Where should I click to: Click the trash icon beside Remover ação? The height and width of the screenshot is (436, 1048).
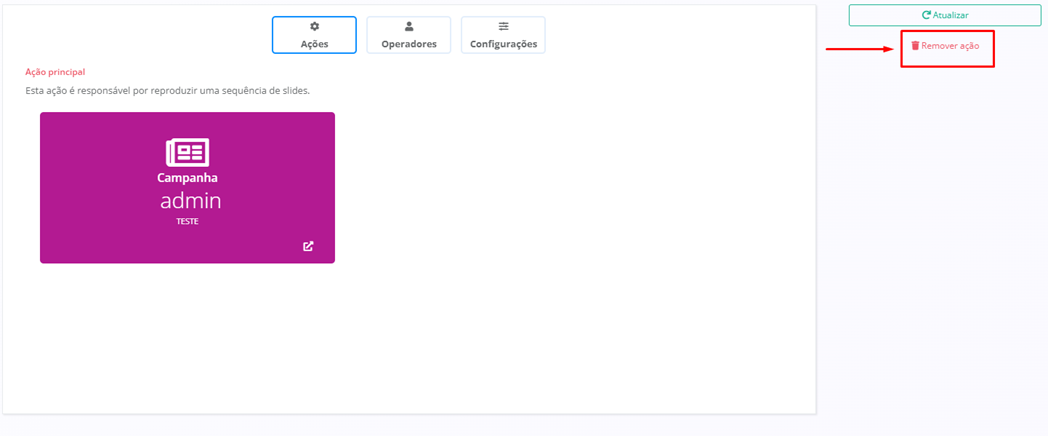(915, 46)
